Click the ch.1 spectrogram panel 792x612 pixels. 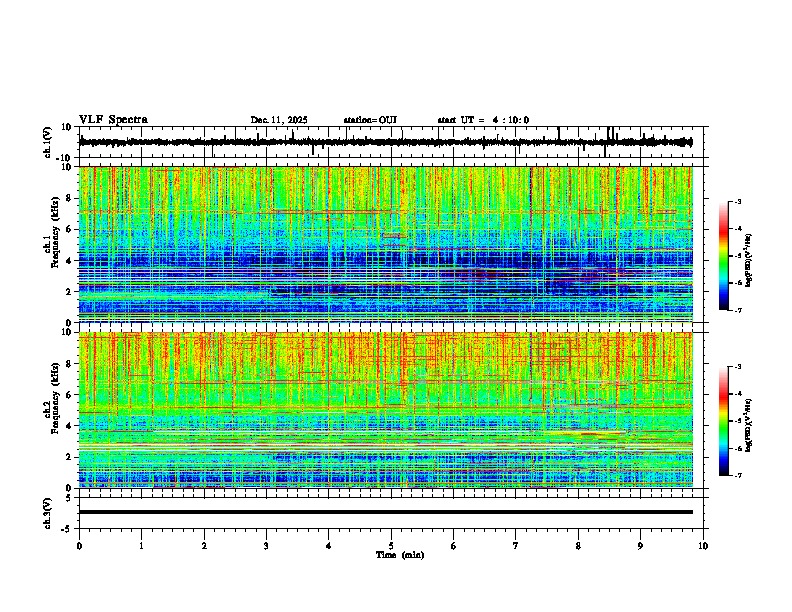(386, 244)
